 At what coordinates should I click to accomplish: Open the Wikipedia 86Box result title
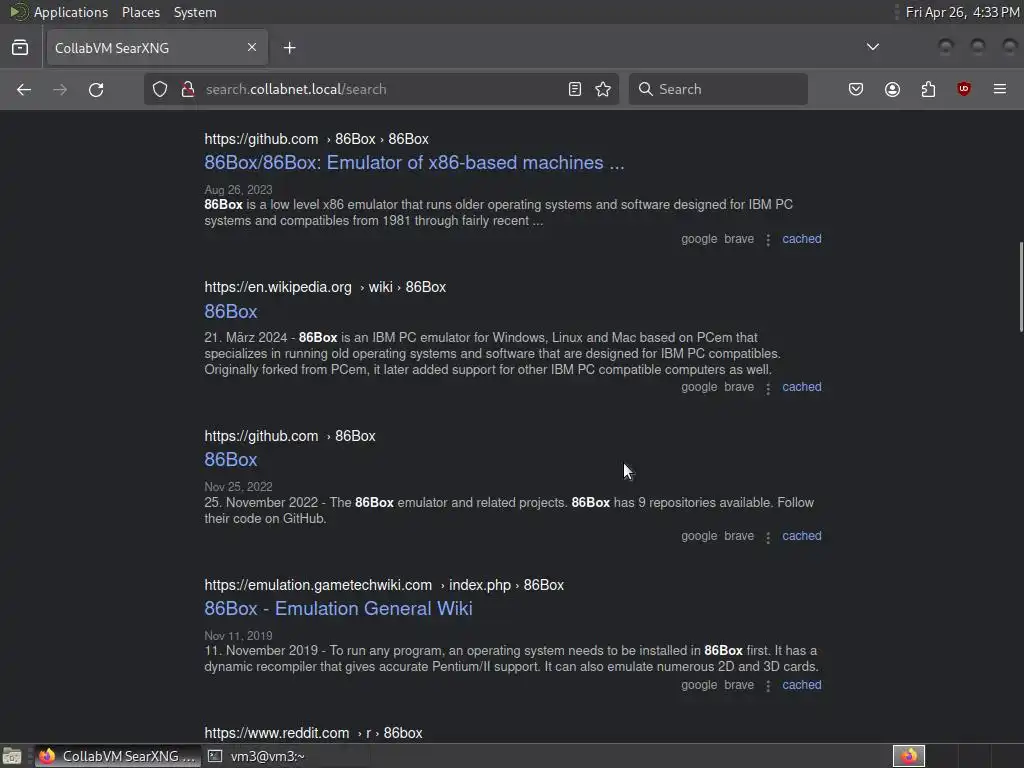[x=231, y=312]
